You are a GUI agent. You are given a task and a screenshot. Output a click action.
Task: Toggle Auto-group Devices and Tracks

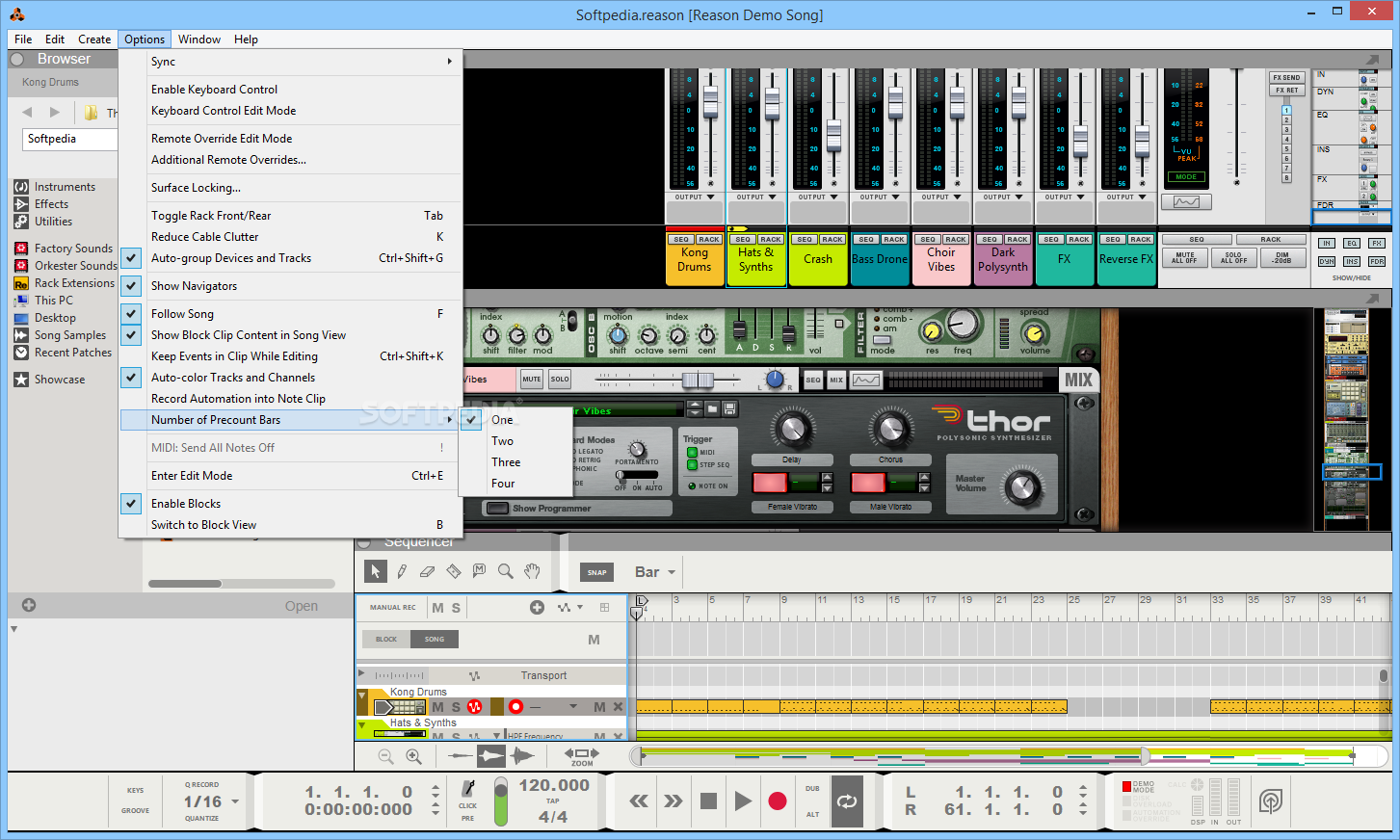pos(292,258)
